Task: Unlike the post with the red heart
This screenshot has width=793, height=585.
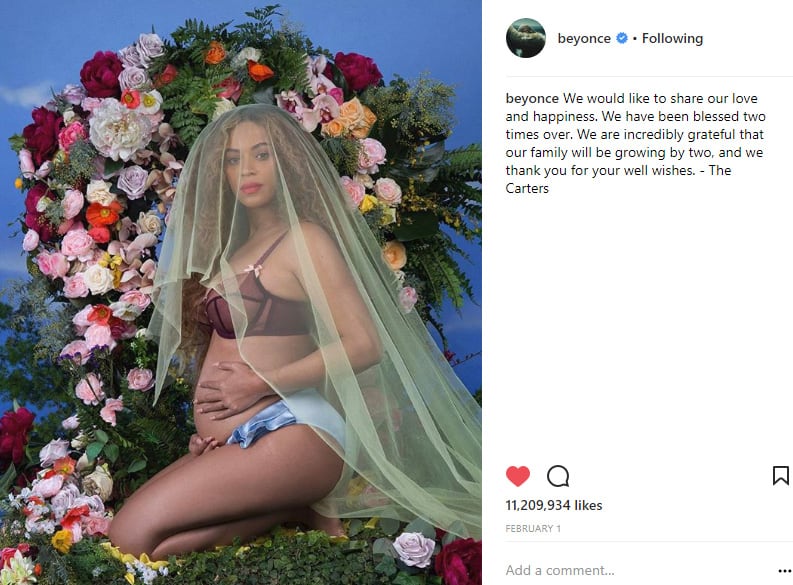Action: (x=517, y=476)
